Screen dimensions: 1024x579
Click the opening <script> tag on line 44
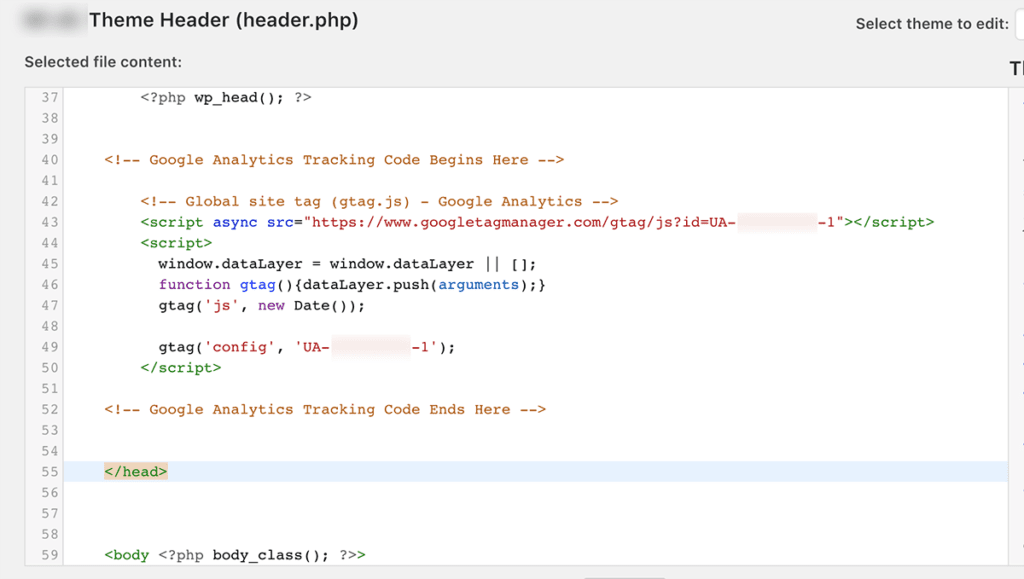[176, 242]
